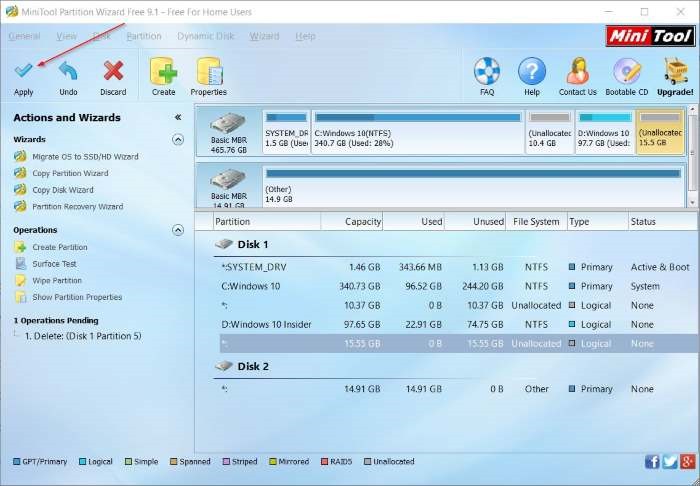Viewport: 700px width, 486px height.
Task: Open the Partition menu
Action: [x=144, y=36]
